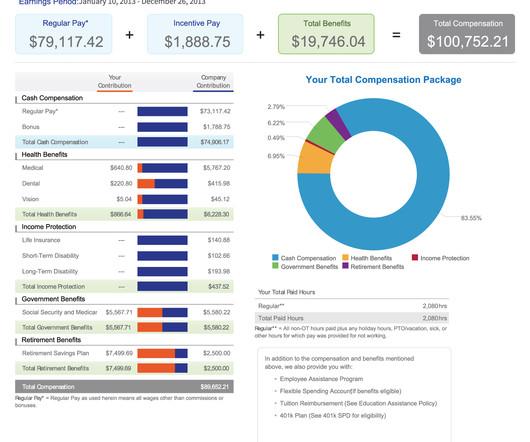Click the Total Paid Hours row
This screenshot has width=530, height=442.
coord(352,318)
